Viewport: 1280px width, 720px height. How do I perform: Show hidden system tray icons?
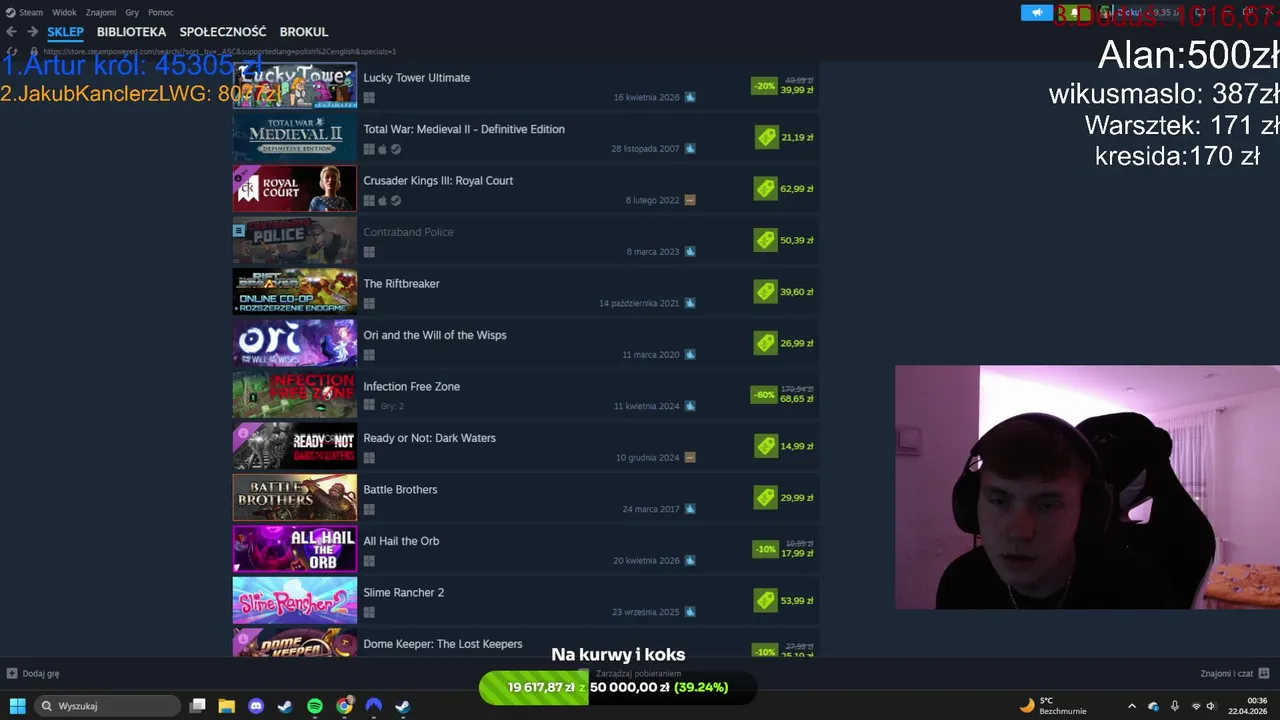(1132, 706)
